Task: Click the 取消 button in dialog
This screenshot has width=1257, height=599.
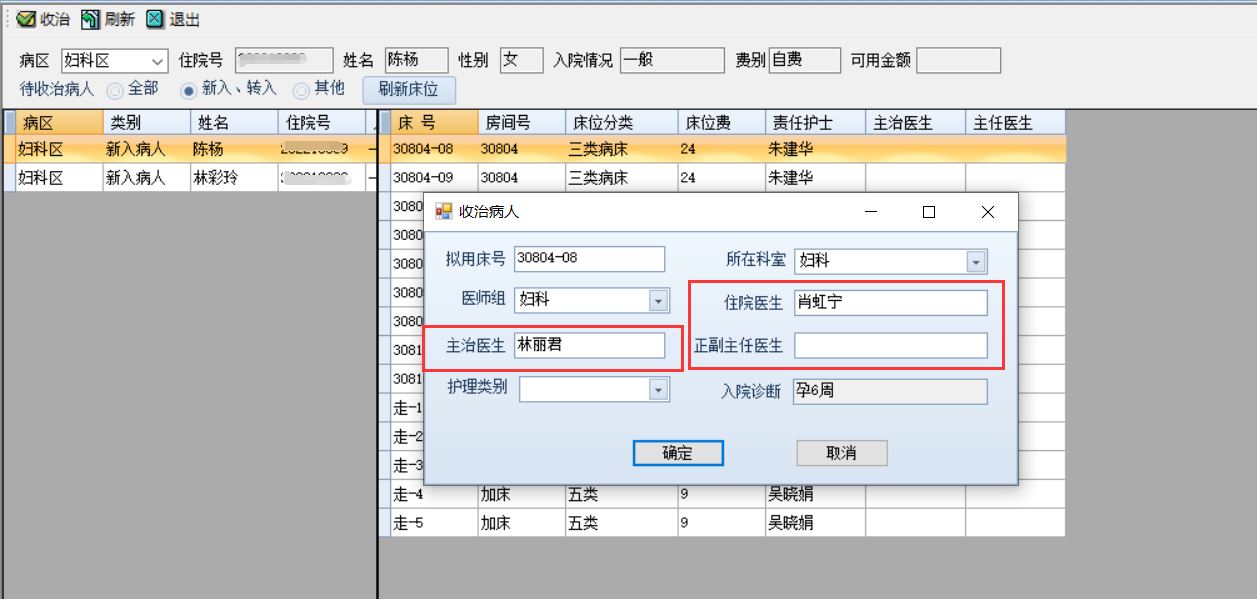Action: click(x=842, y=453)
